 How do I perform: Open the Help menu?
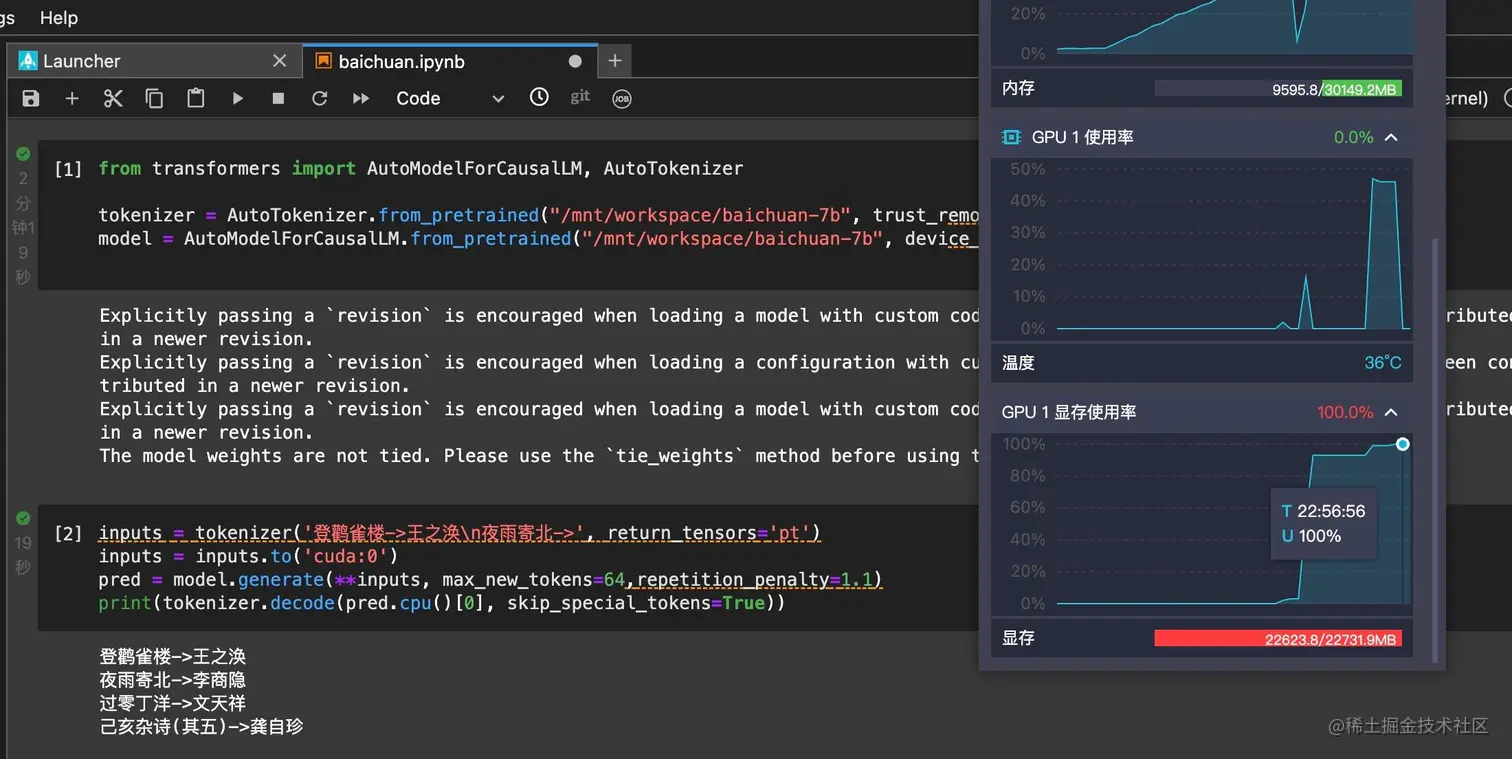(59, 18)
